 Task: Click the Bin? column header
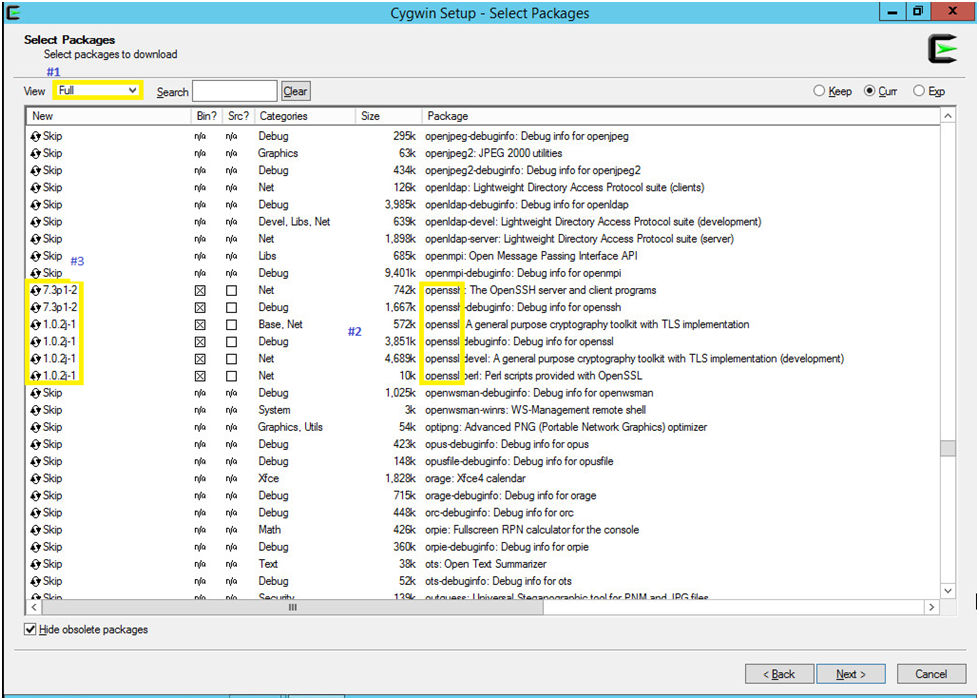(207, 116)
